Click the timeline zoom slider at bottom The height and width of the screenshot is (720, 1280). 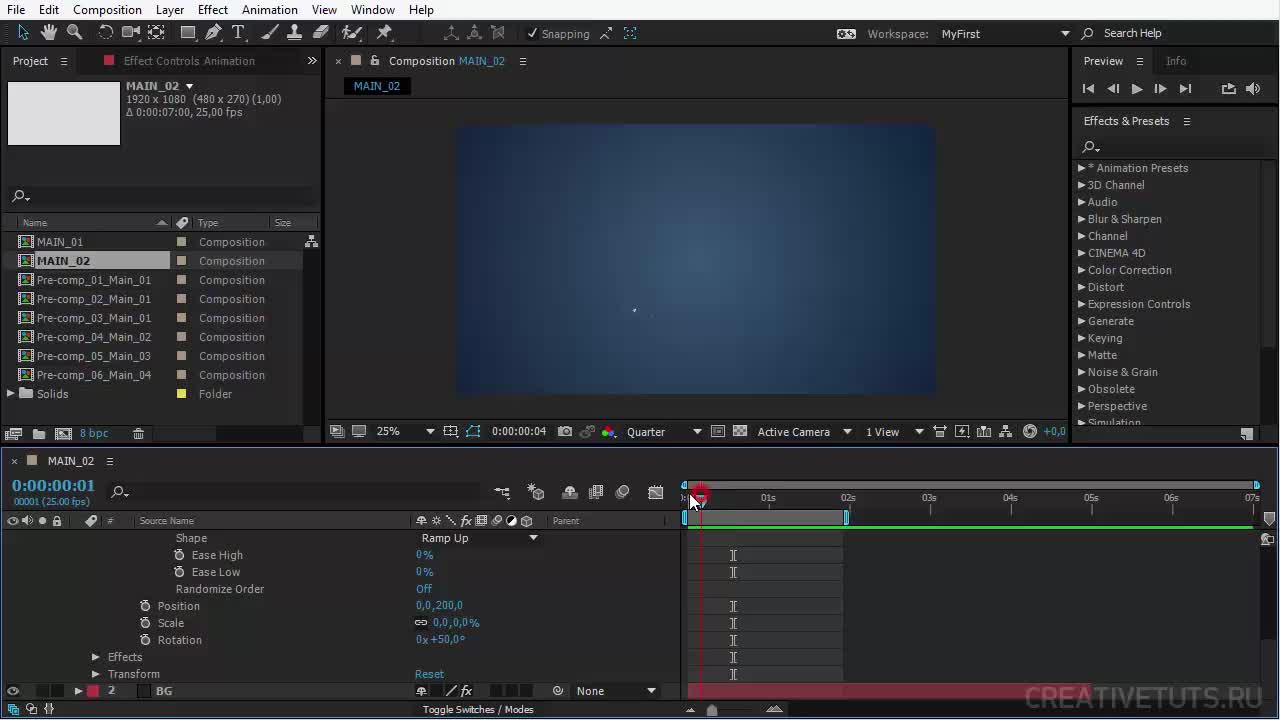[x=712, y=710]
